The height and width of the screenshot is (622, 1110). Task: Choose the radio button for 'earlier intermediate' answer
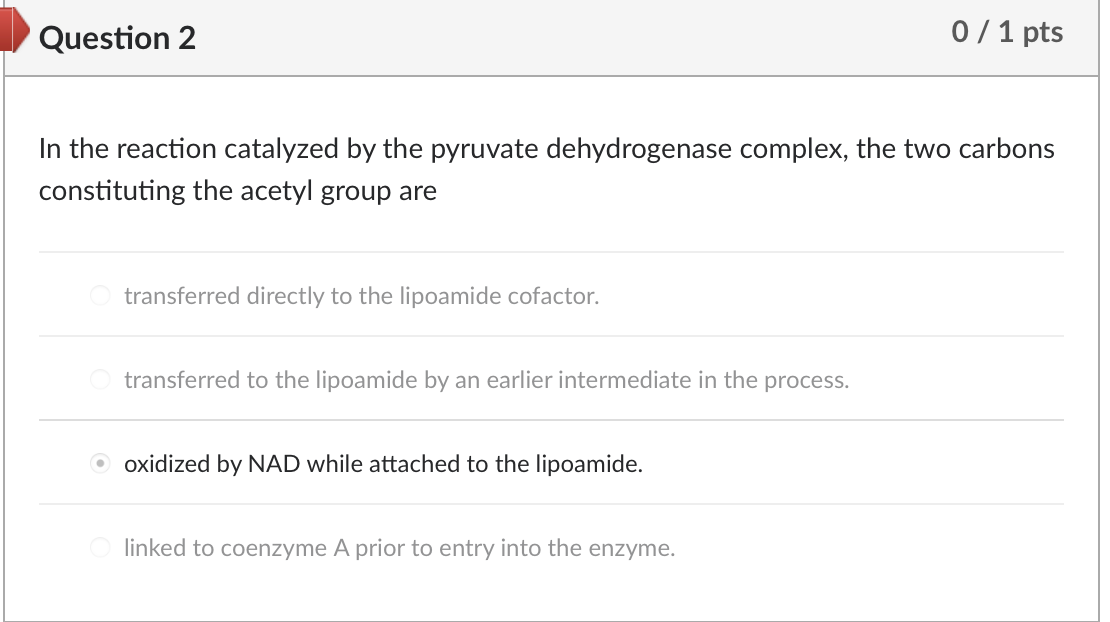(100, 380)
